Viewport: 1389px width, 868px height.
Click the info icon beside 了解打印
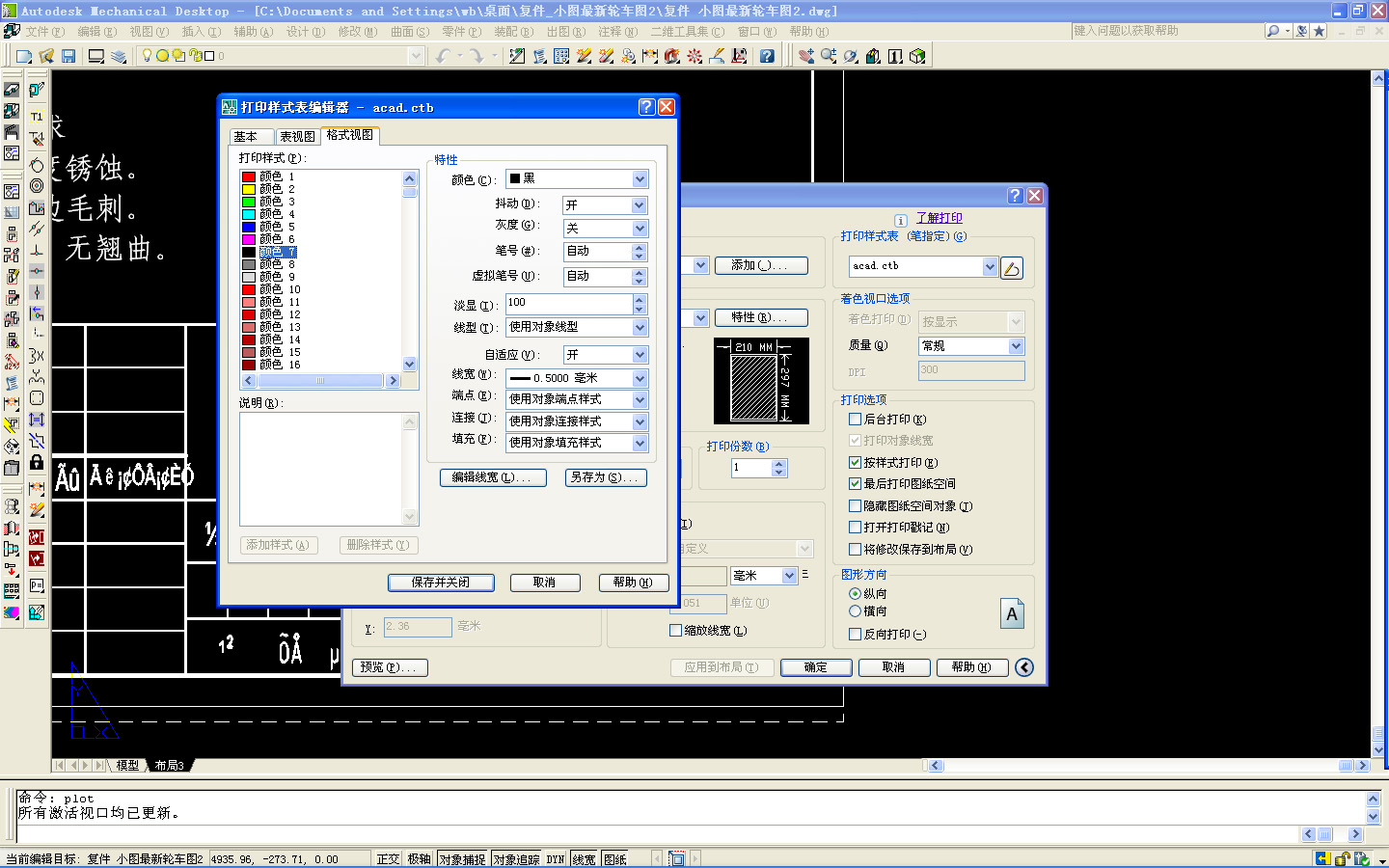pyautogui.click(x=901, y=220)
